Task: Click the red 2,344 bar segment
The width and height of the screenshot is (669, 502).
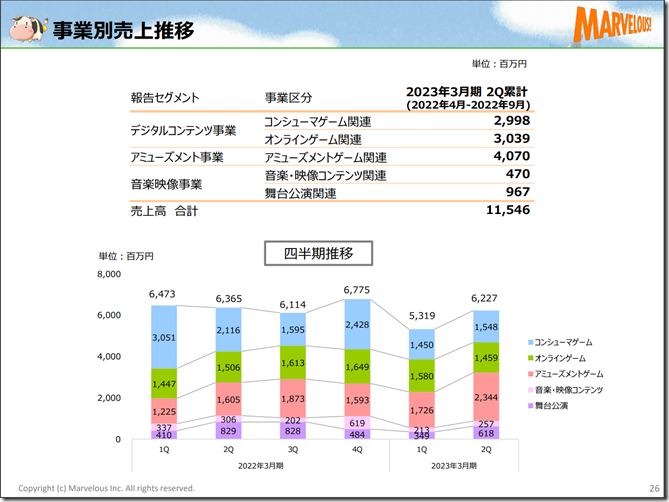Action: point(486,397)
